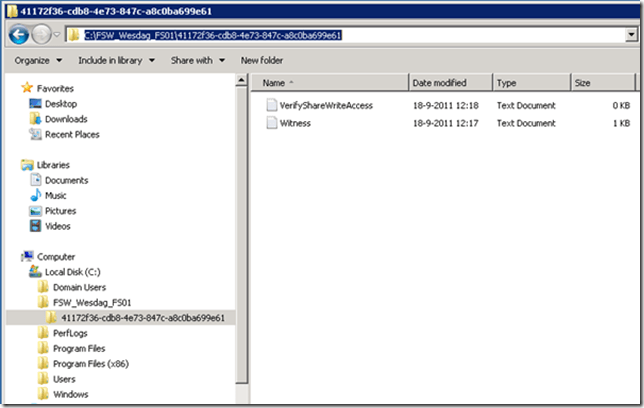Open the Share with menu

[x=197, y=60]
